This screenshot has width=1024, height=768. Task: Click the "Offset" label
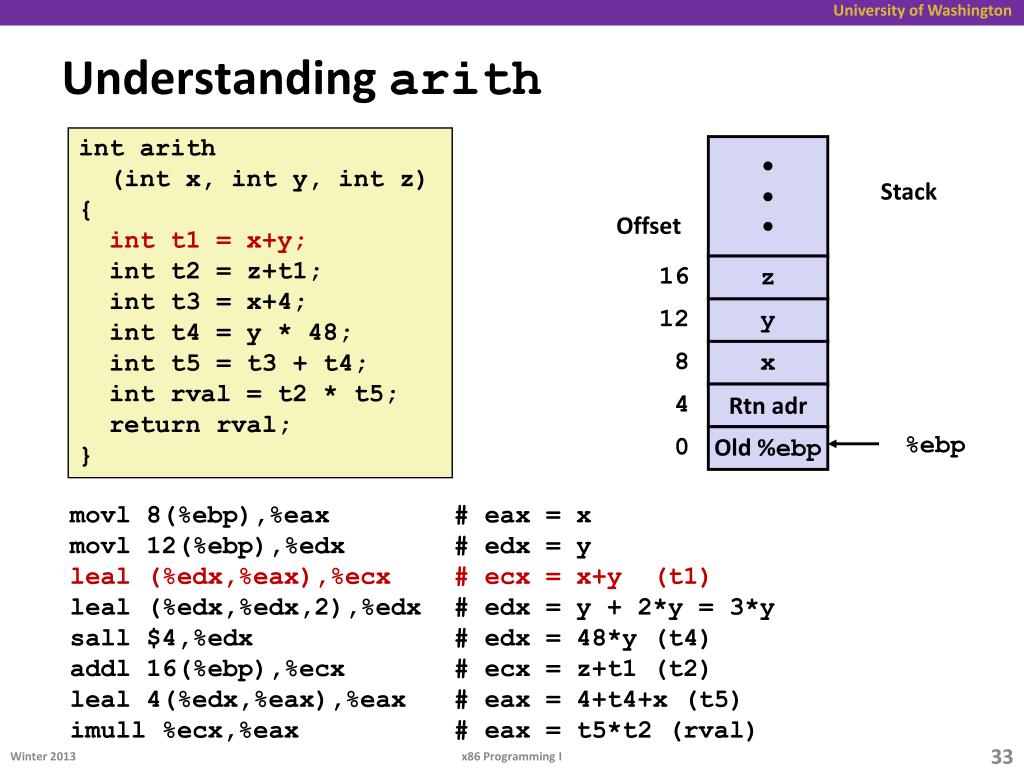[x=648, y=226]
